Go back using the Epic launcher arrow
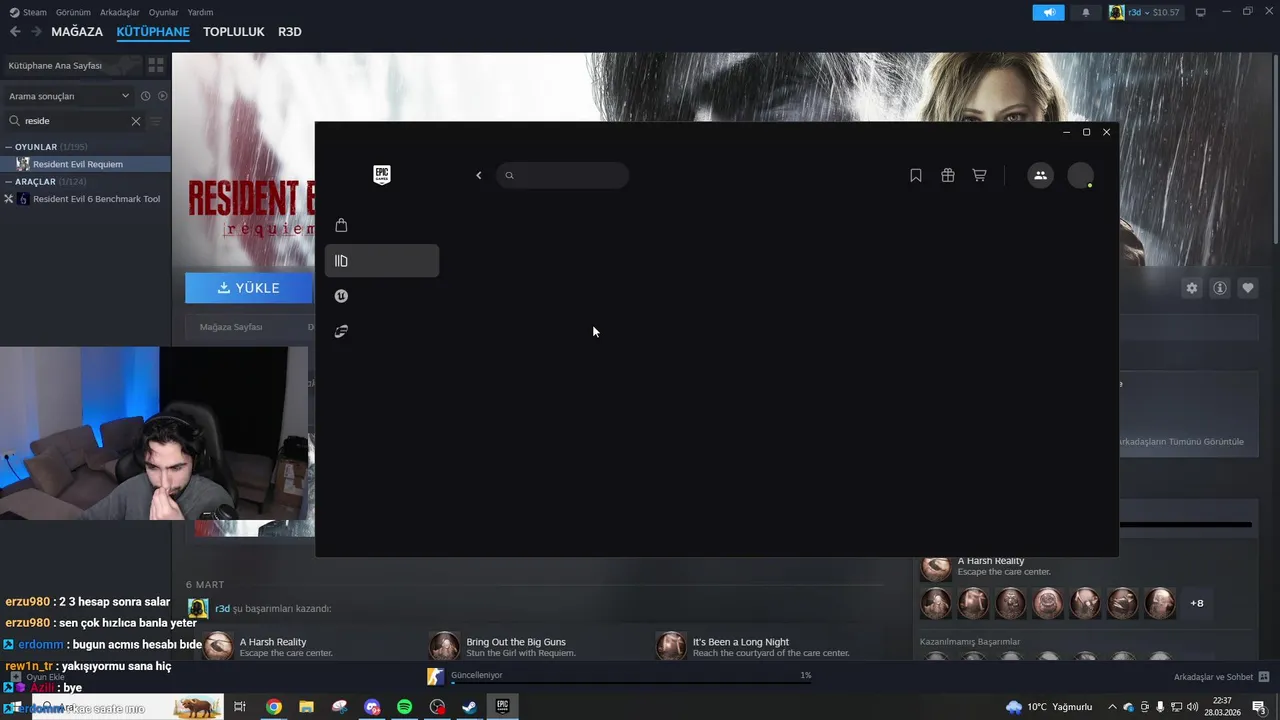Viewport: 1280px width, 720px height. (x=479, y=175)
